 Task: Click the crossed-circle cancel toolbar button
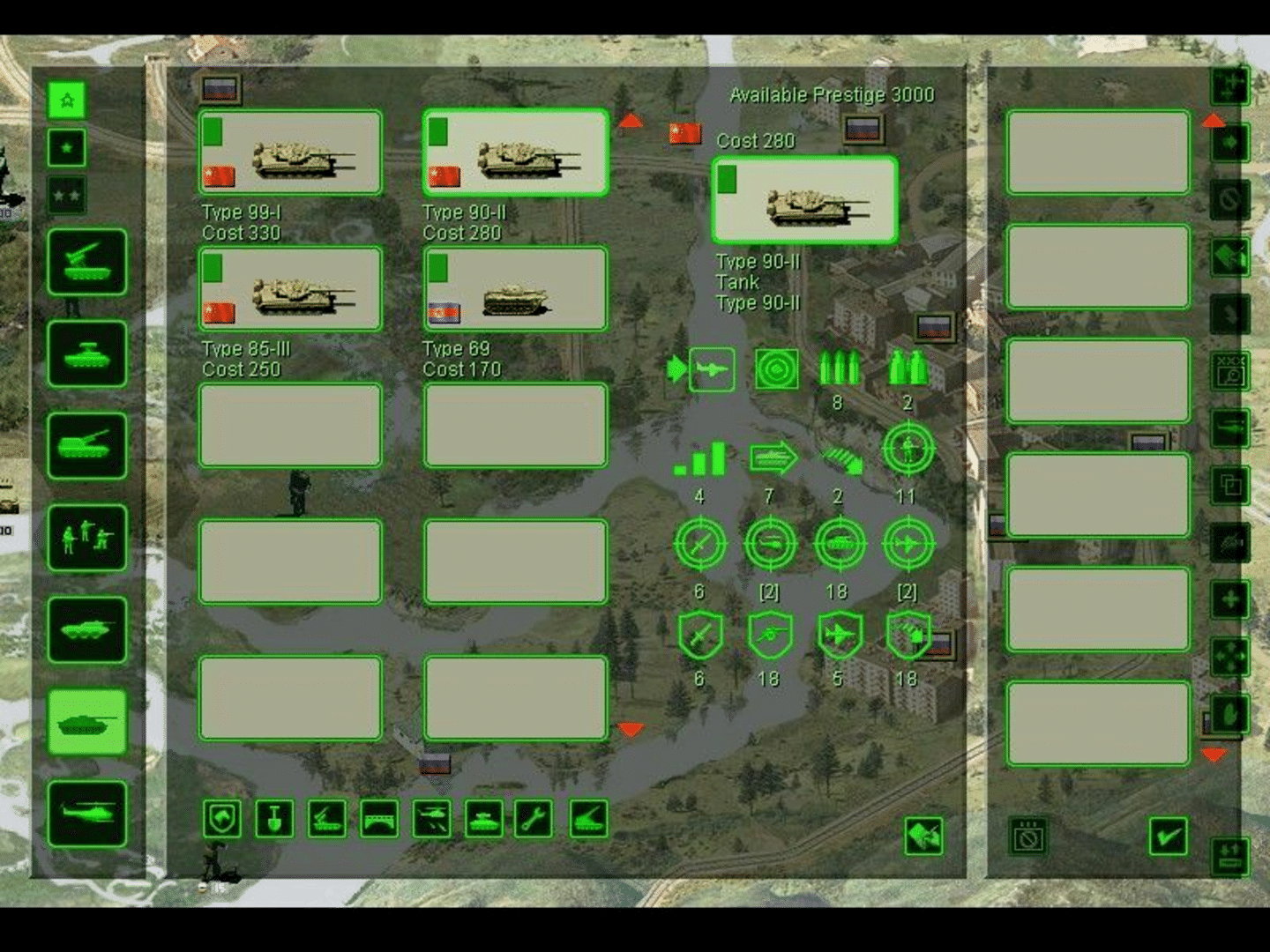(x=1229, y=200)
